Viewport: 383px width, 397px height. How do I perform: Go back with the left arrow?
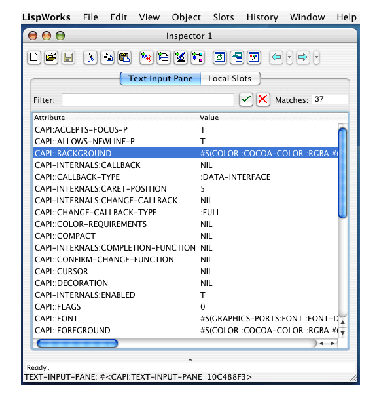click(x=276, y=58)
